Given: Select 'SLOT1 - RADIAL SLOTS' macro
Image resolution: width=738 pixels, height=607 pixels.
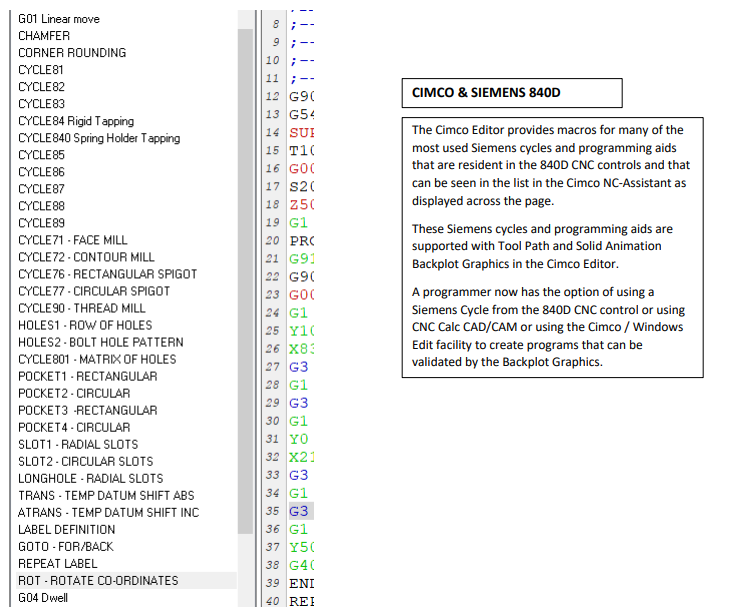Looking at the screenshot, I should click(x=78, y=444).
